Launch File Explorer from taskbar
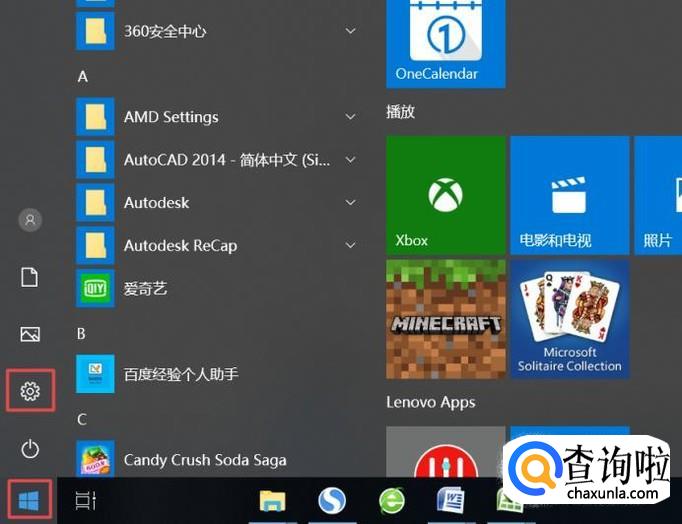The height and width of the screenshot is (524, 682). coord(273,501)
